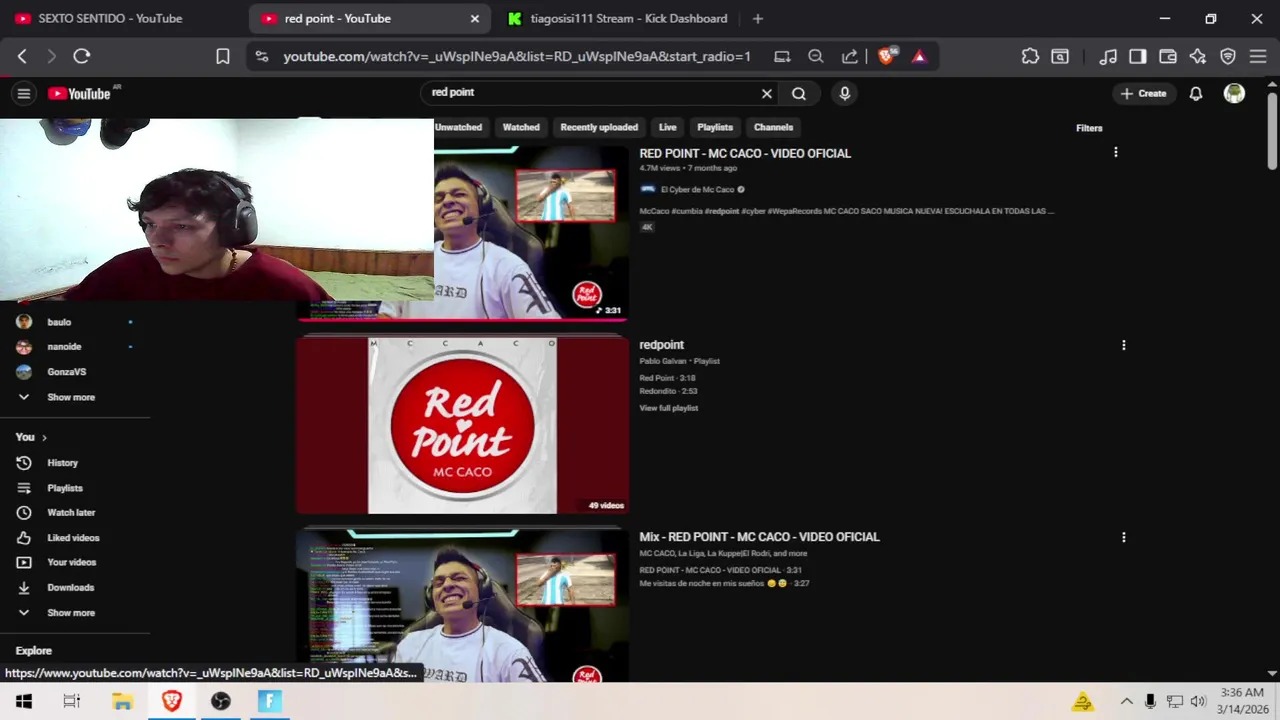The width and height of the screenshot is (1280, 720).
Task: Open the nanoide subscription channel
Action: tap(64, 347)
